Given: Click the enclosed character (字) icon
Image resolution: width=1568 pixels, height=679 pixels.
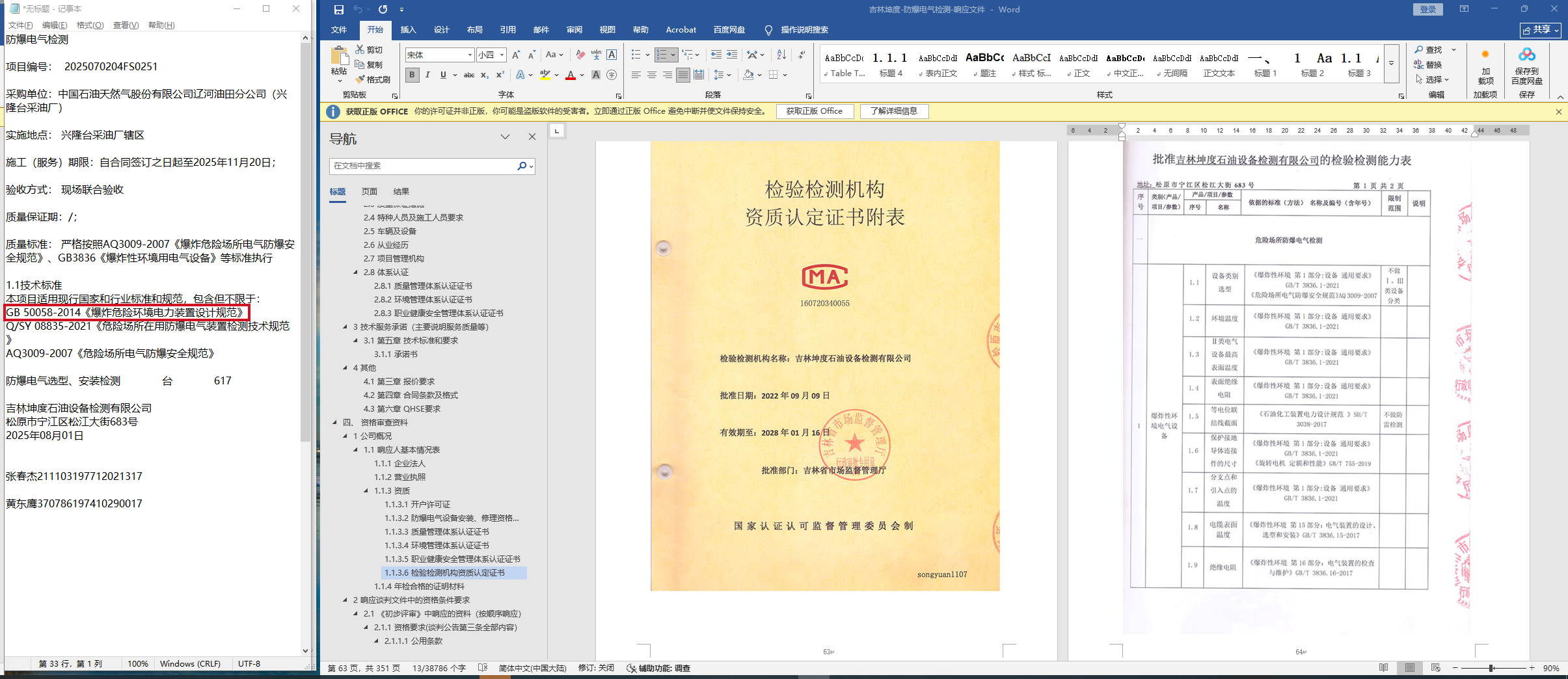Looking at the screenshot, I should click(x=612, y=75).
